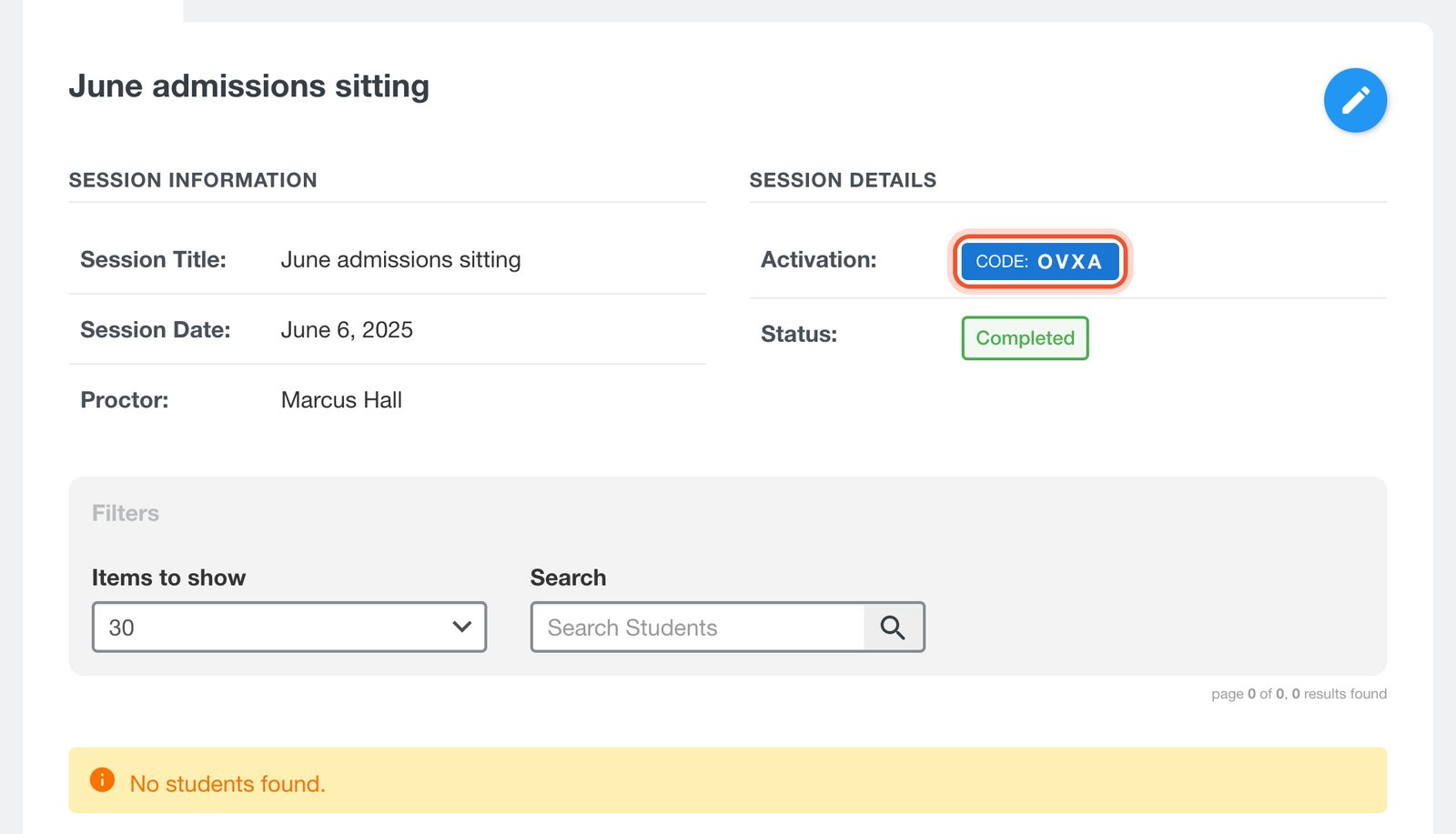Click the orange info icon in alert
Viewport: 1456px width, 834px height.
pos(102,780)
